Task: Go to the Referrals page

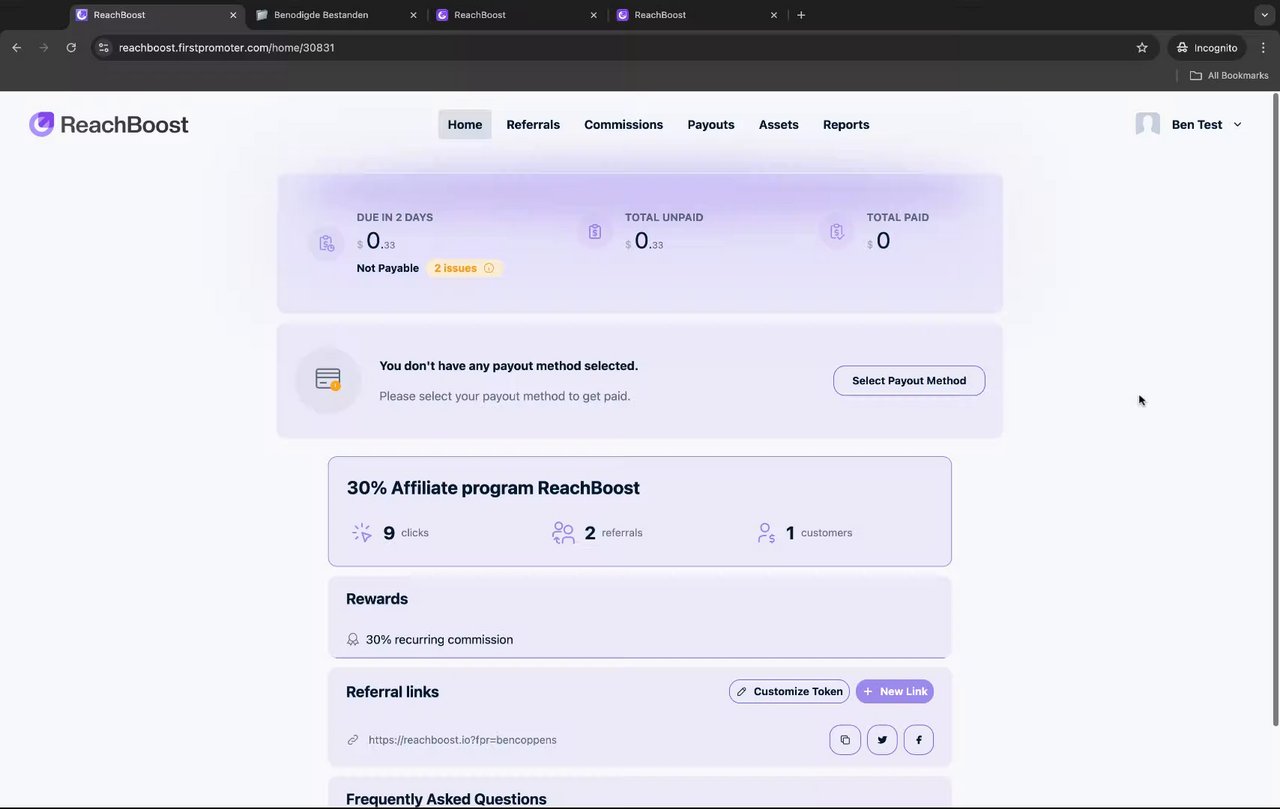Action: click(533, 125)
